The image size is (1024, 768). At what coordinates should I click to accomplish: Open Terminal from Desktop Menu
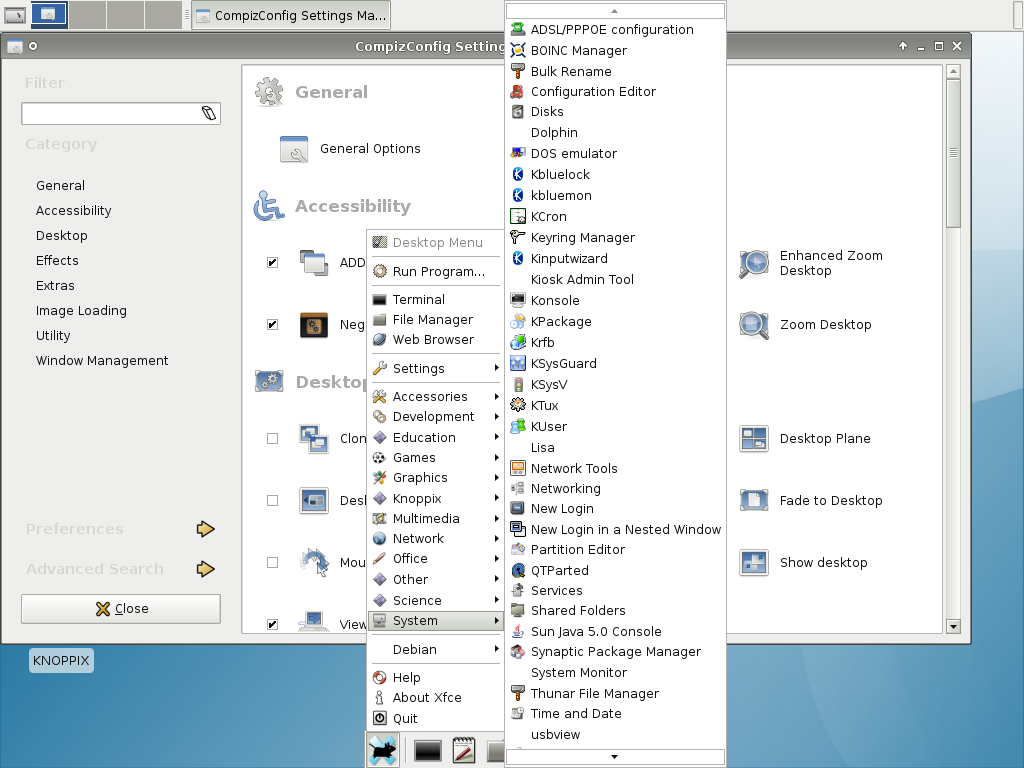[x=436, y=299]
